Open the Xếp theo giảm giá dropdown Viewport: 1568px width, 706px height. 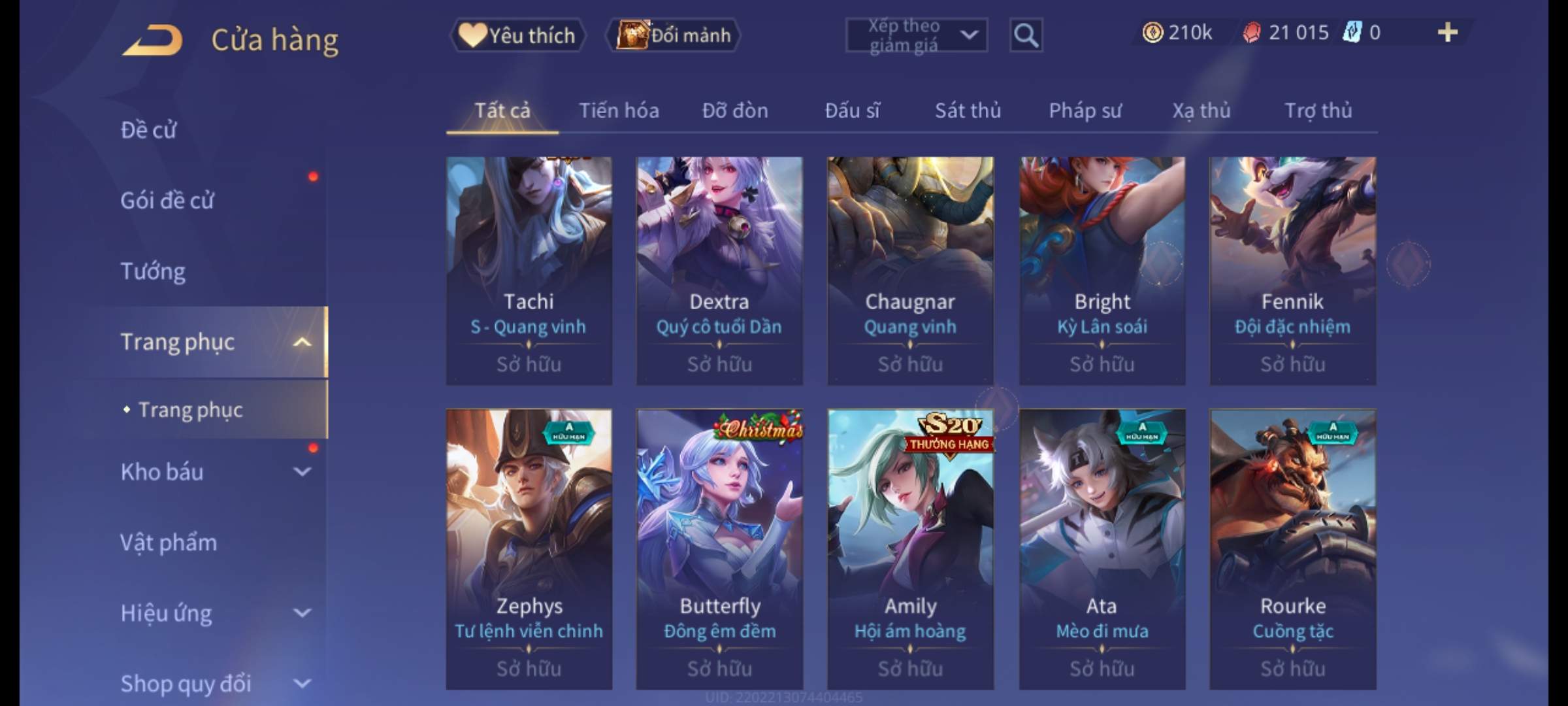click(917, 35)
